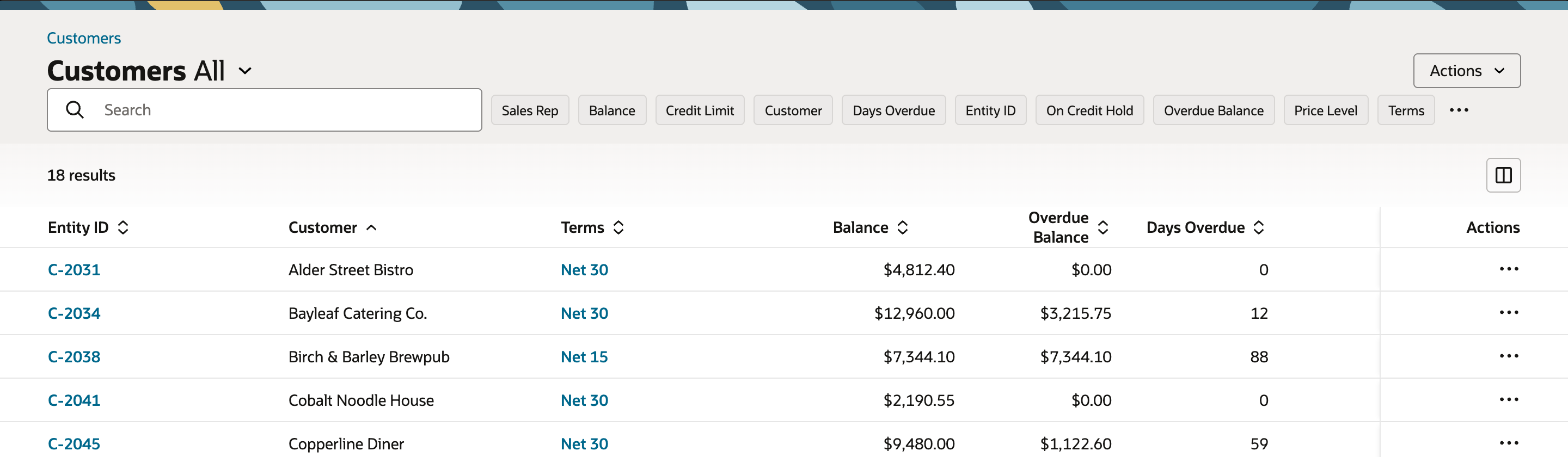Show more filter chips via ellipsis
Image resolution: width=1568 pixels, height=457 pixels.
click(x=1459, y=110)
